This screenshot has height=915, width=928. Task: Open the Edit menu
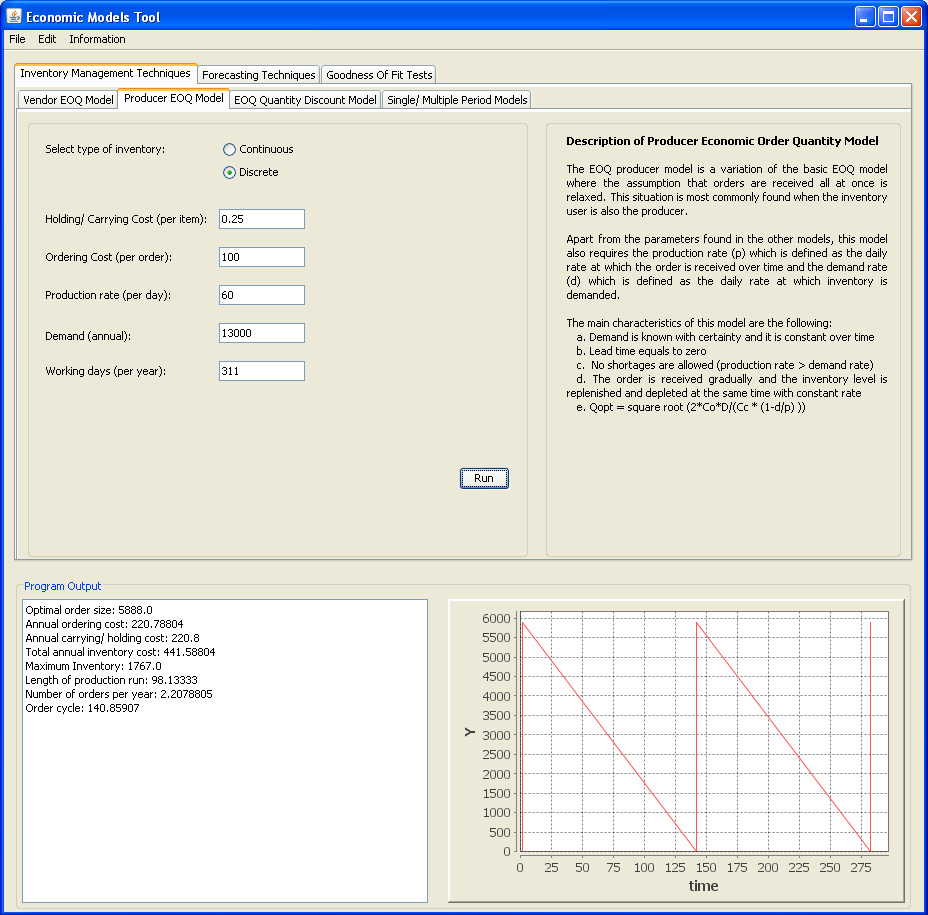(x=47, y=39)
